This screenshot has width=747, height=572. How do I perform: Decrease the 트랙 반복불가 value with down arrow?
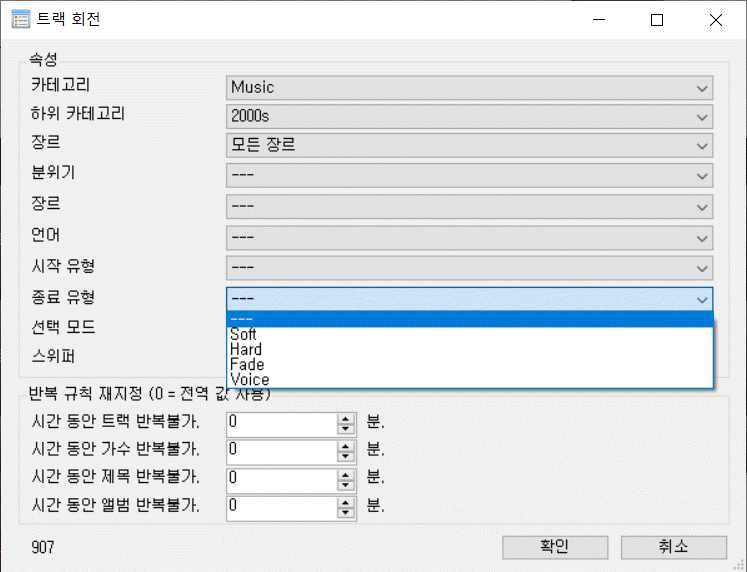(346, 430)
